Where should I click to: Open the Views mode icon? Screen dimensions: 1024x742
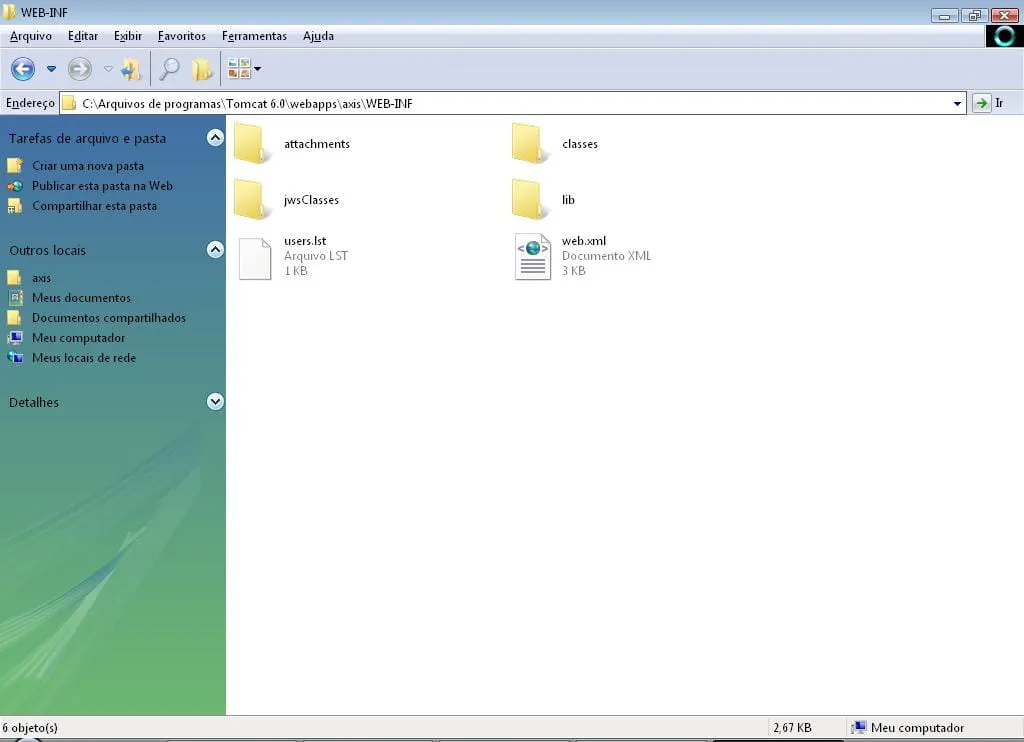(239, 68)
